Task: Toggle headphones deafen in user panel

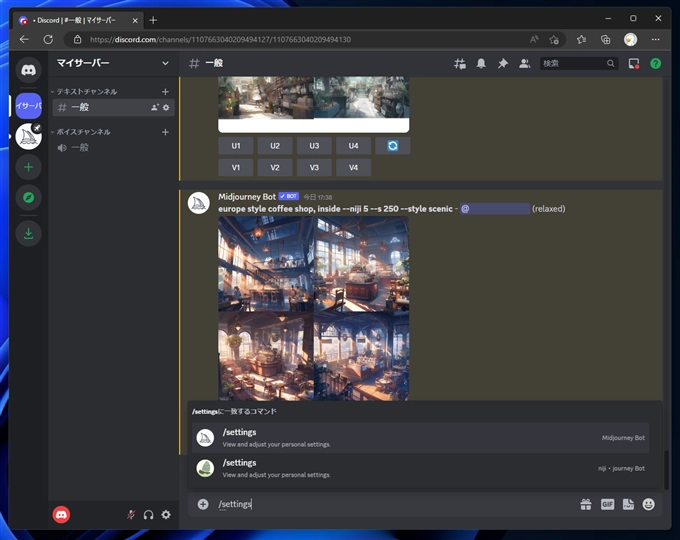Action: coord(148,514)
